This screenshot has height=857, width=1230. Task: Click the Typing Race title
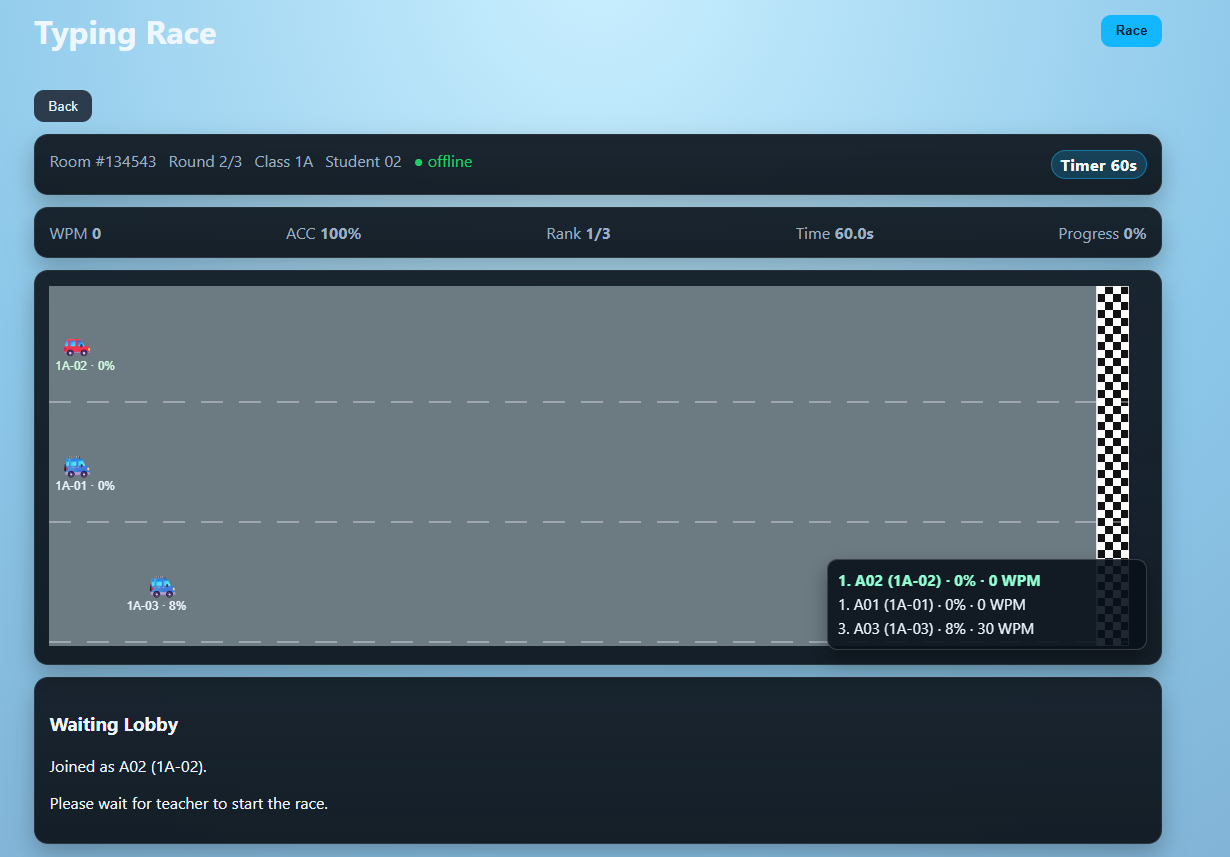pyautogui.click(x=125, y=33)
